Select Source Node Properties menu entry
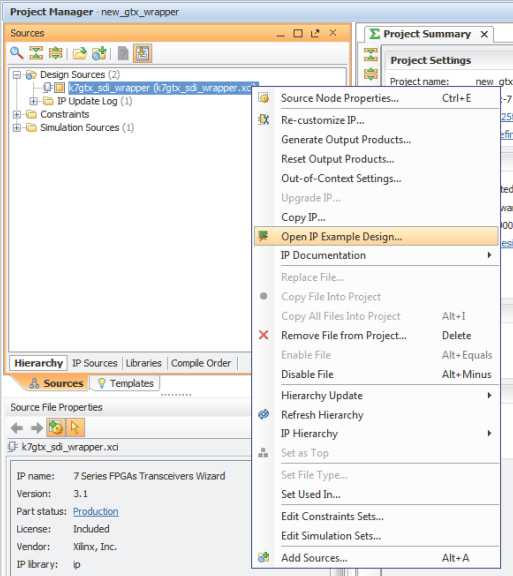Image resolution: width=513 pixels, height=576 pixels. pos(376,98)
